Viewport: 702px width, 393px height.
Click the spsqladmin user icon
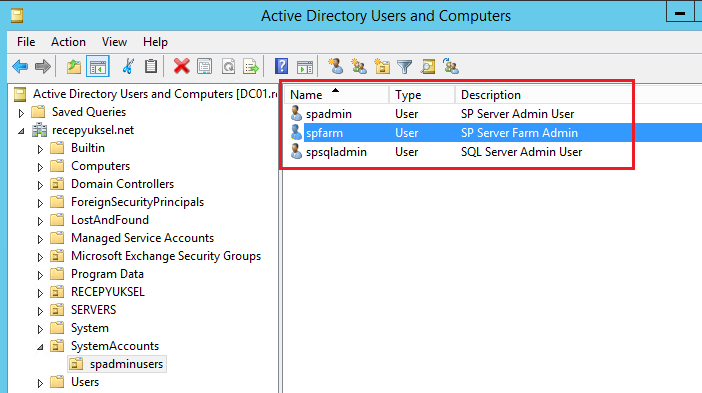(x=296, y=151)
